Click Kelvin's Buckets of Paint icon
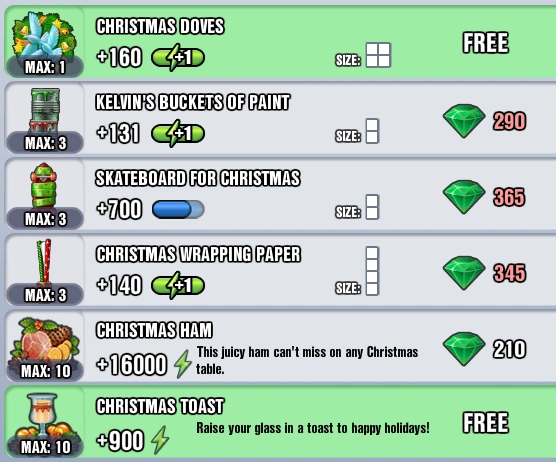Image resolution: width=556 pixels, height=462 pixels. [x=45, y=110]
